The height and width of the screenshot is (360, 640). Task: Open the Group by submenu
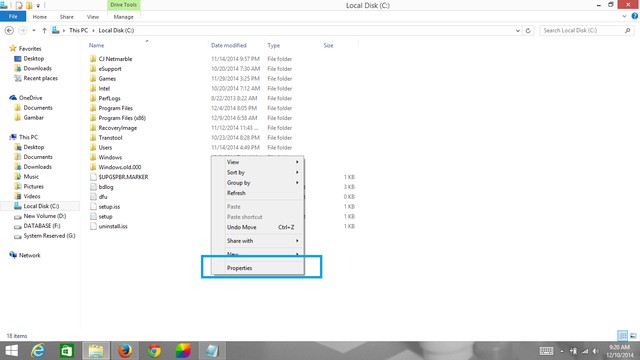(258, 182)
